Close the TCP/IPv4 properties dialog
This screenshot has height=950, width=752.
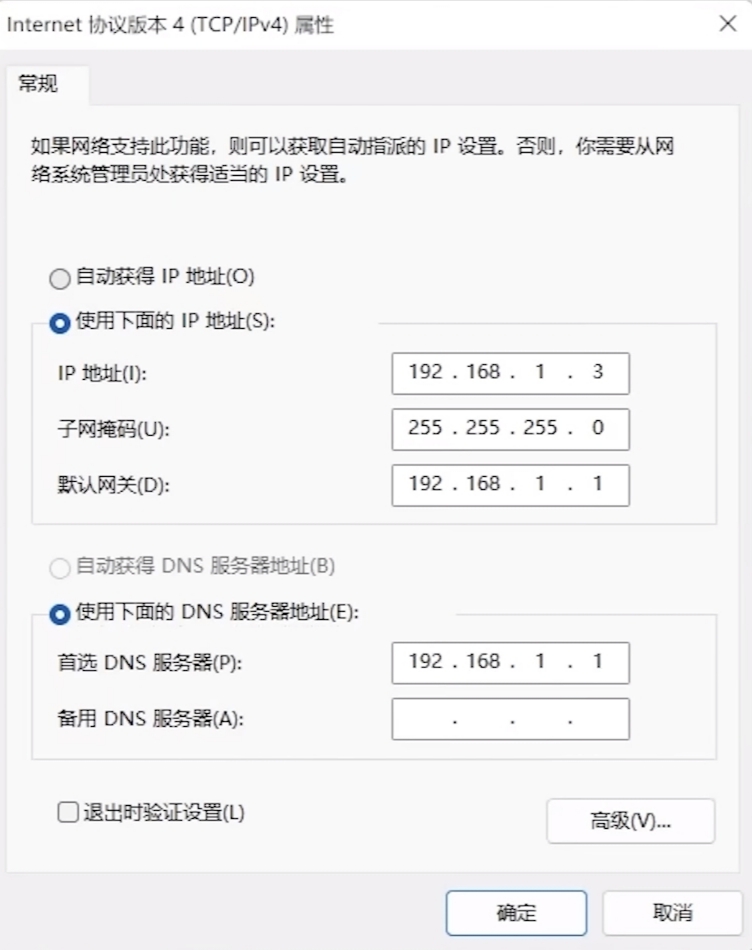(x=728, y=24)
